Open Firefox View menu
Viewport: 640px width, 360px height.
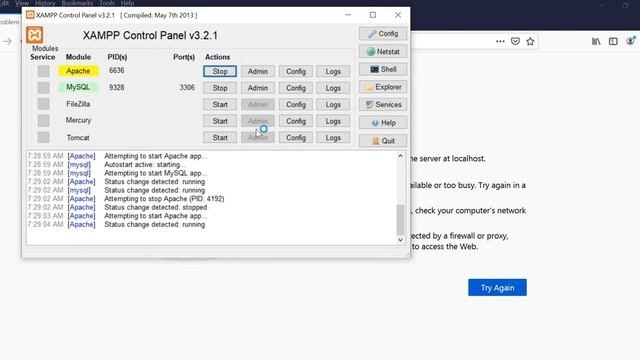coord(22,3)
